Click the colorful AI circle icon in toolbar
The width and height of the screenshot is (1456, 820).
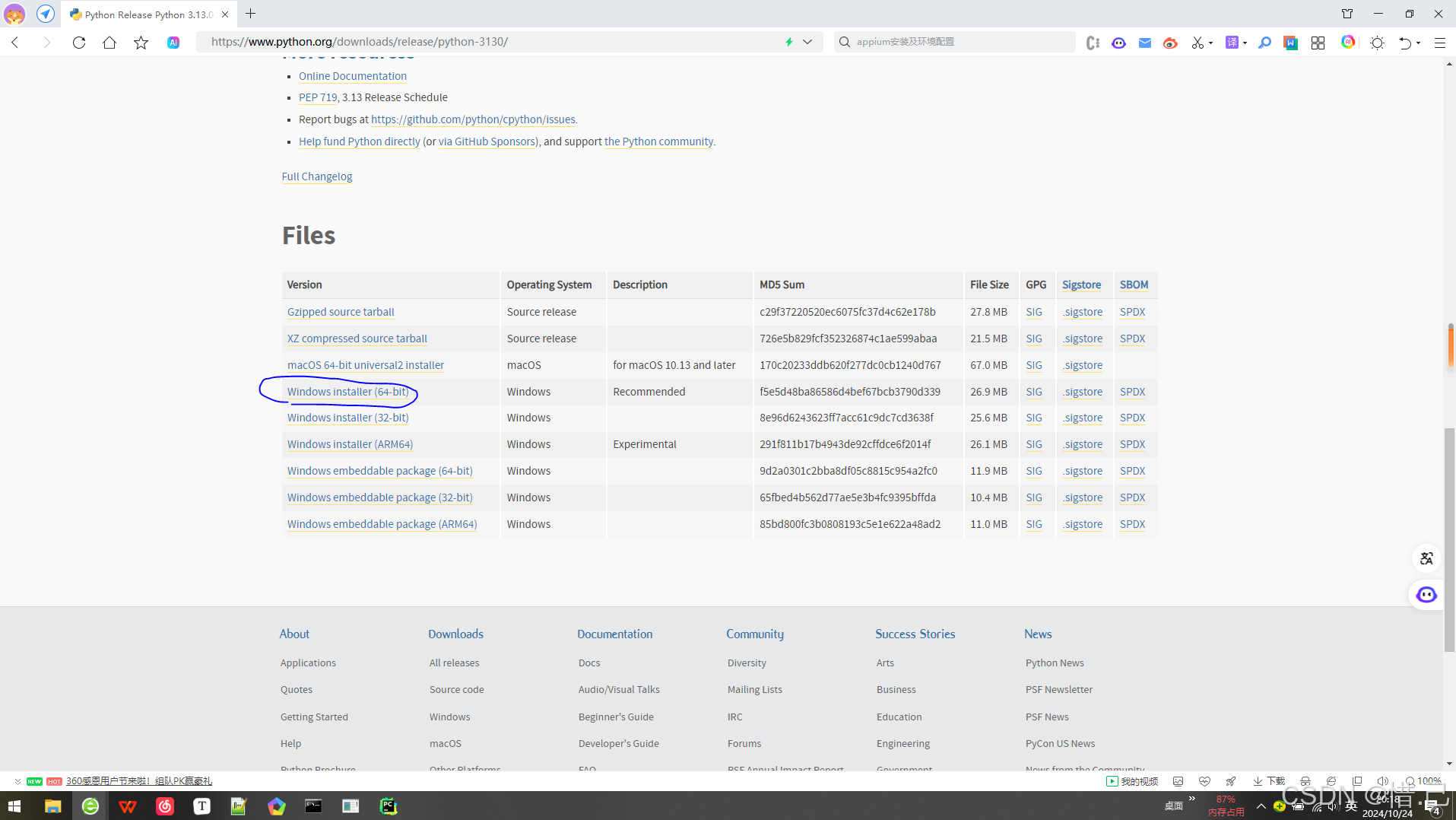(x=1348, y=42)
